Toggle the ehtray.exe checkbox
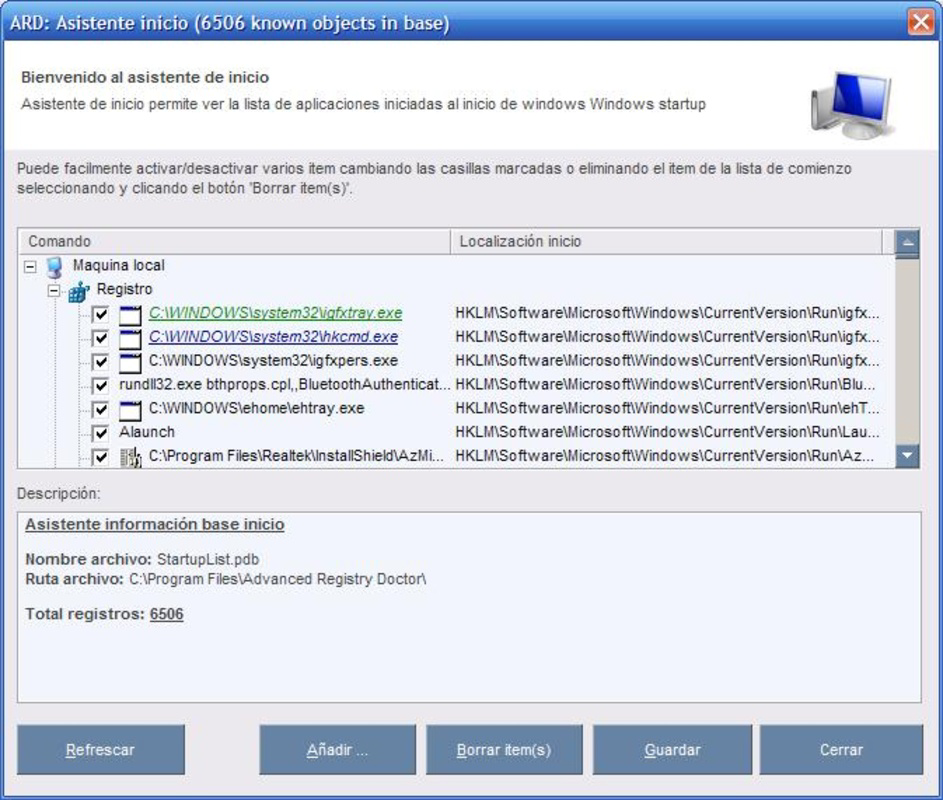Image resolution: width=943 pixels, height=800 pixels. pos(100,410)
